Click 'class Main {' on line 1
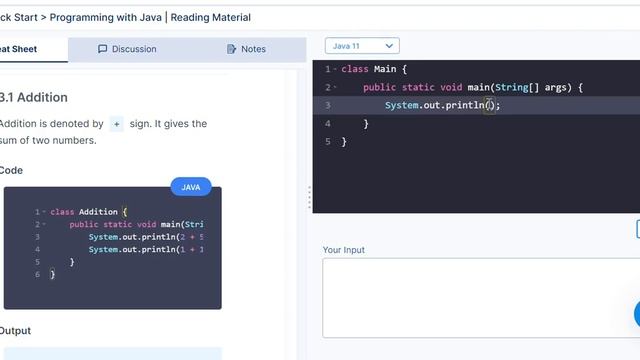The height and width of the screenshot is (360, 640). [374, 69]
